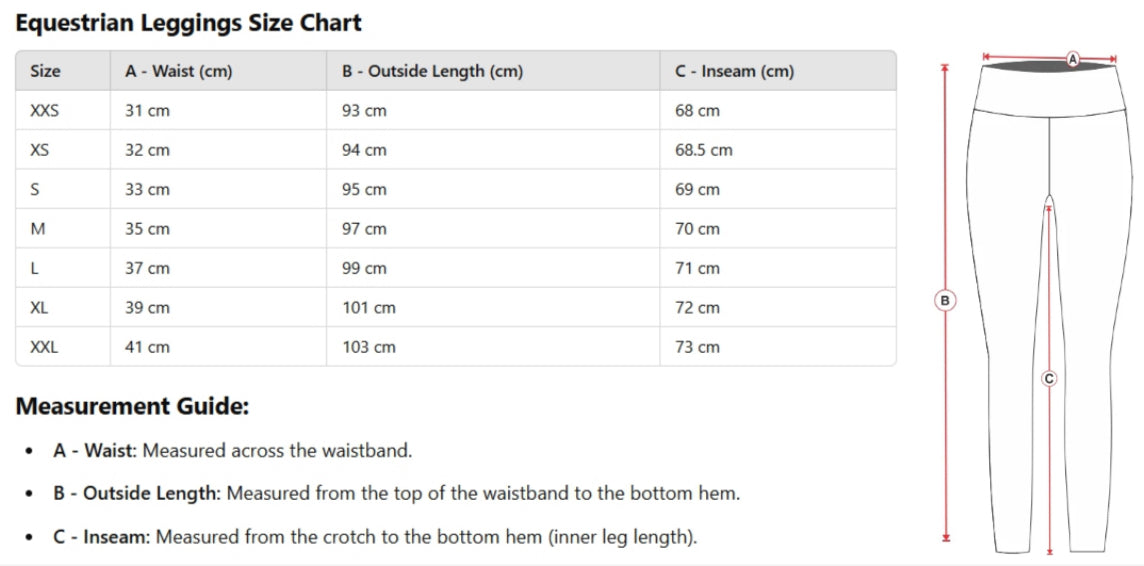Screen dimensions: 1144x566
Task: Click the C - Inseam (cm) column header
Action: [x=734, y=71]
